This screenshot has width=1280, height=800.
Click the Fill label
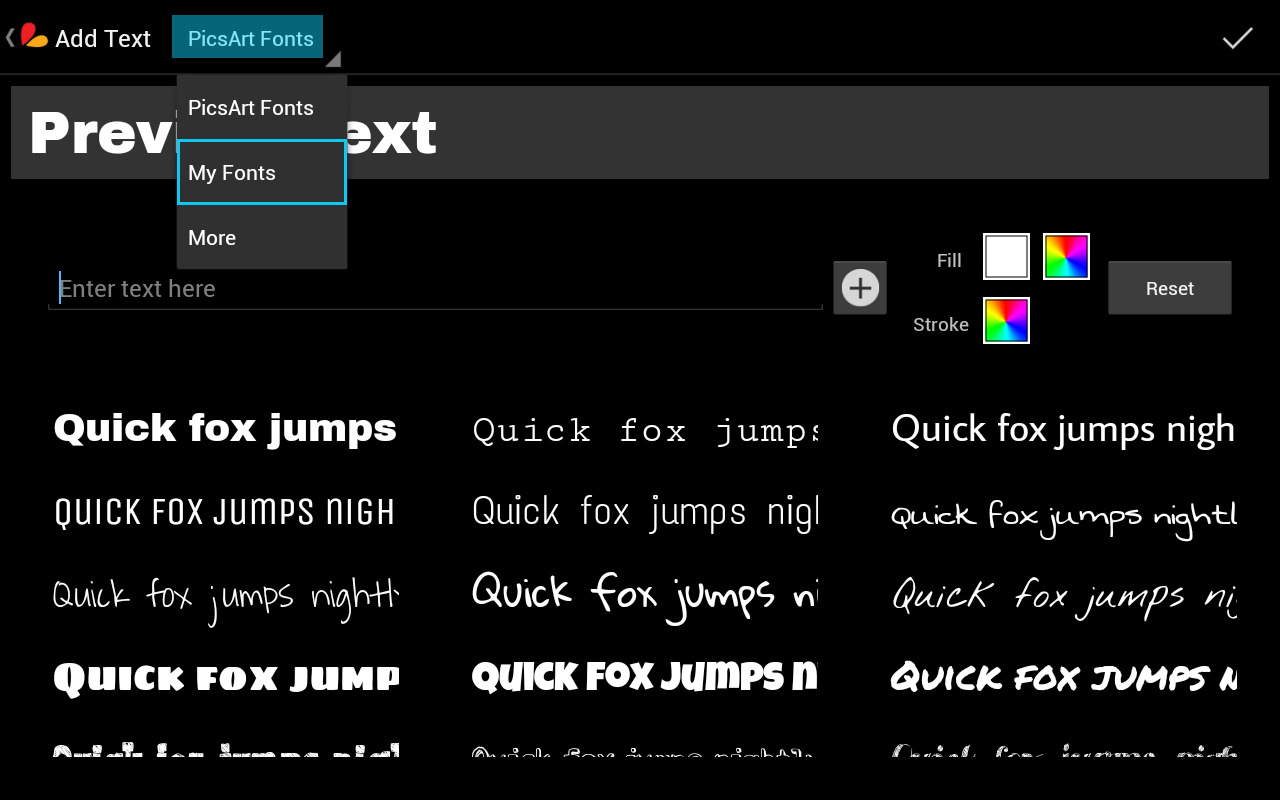click(949, 261)
